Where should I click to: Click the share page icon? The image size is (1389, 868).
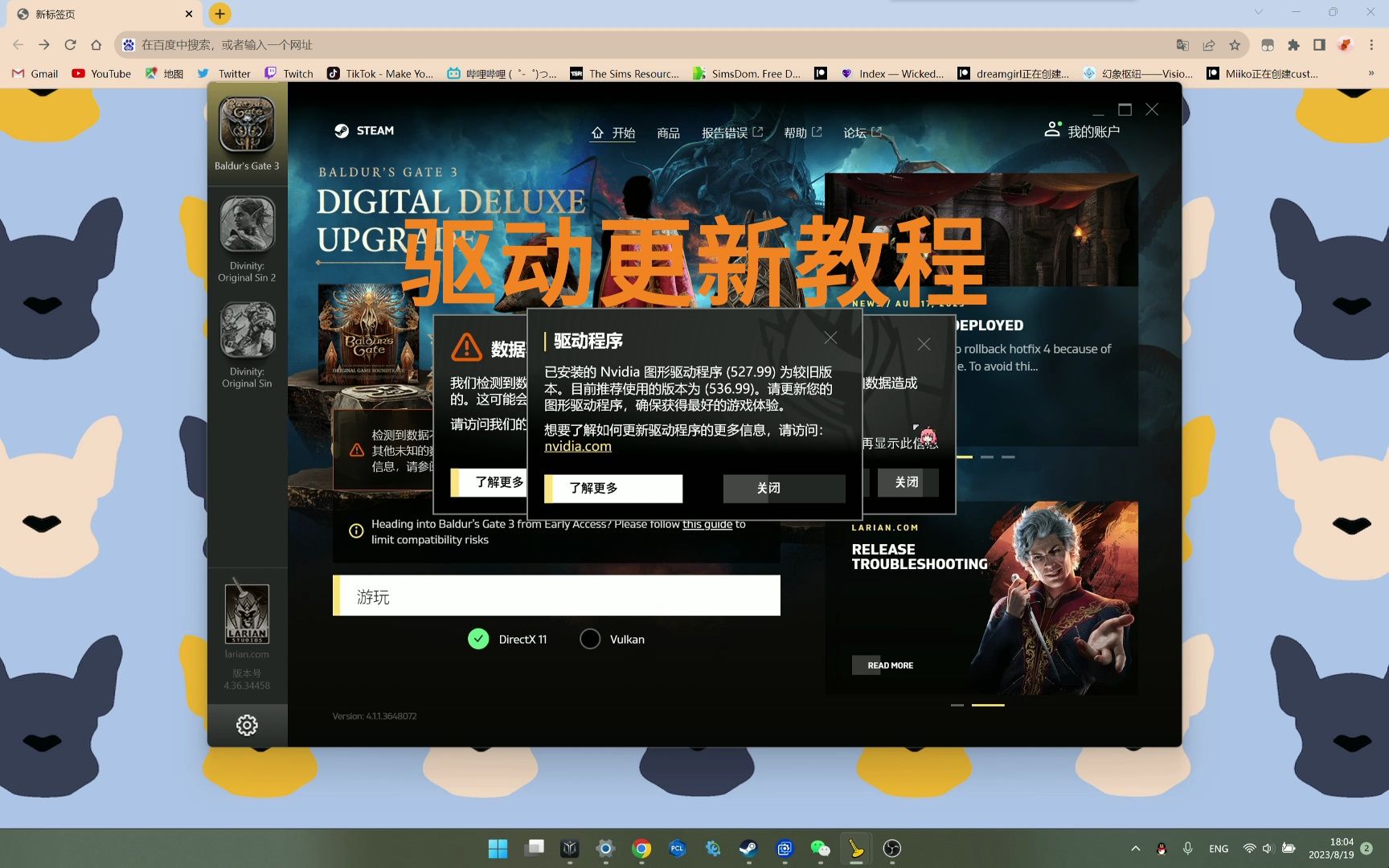pos(1209,45)
